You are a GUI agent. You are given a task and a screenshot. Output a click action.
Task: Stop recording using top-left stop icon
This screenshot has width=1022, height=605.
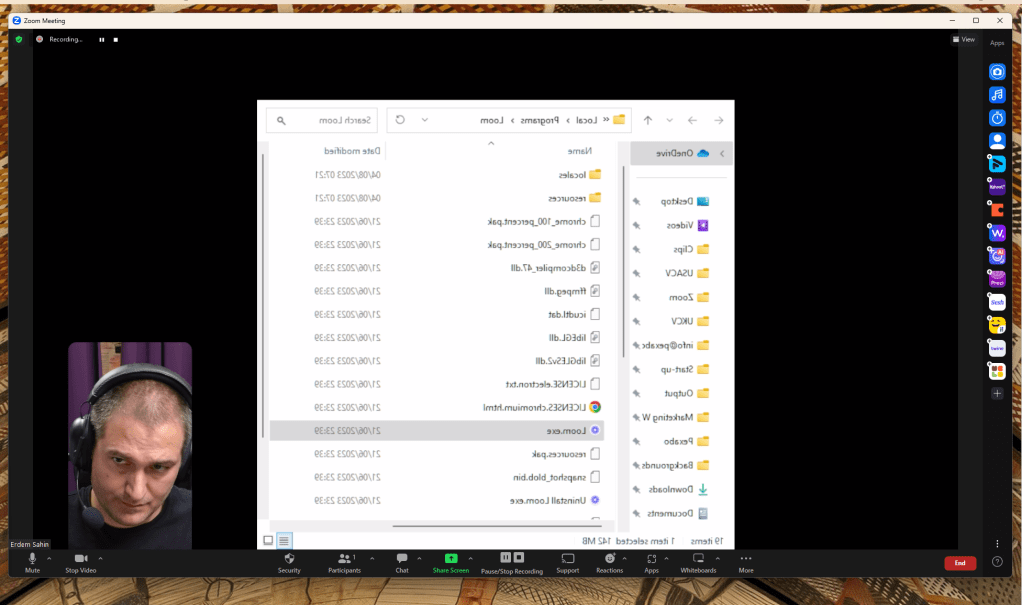click(116, 40)
